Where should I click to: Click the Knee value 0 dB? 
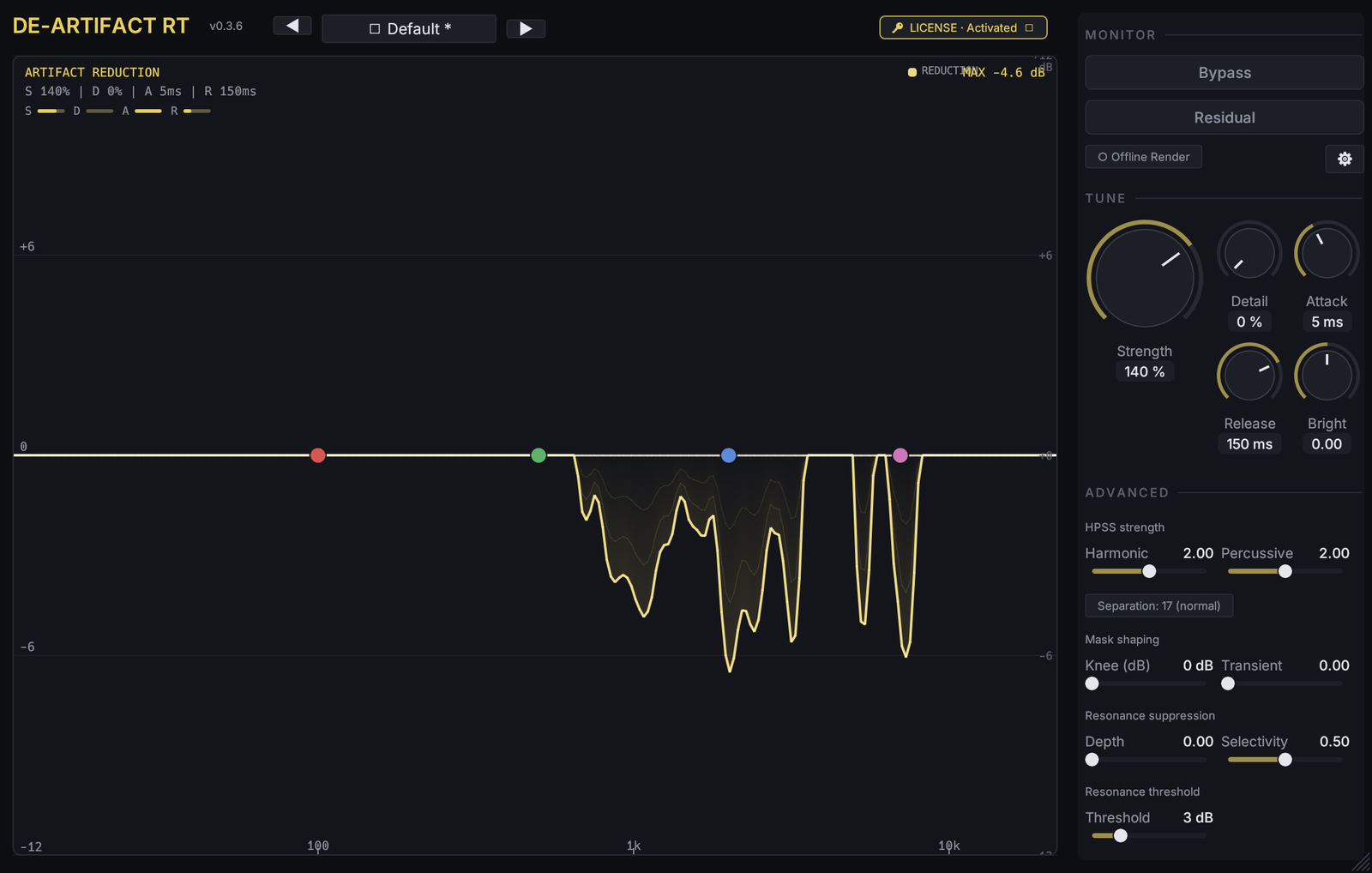pos(1198,665)
